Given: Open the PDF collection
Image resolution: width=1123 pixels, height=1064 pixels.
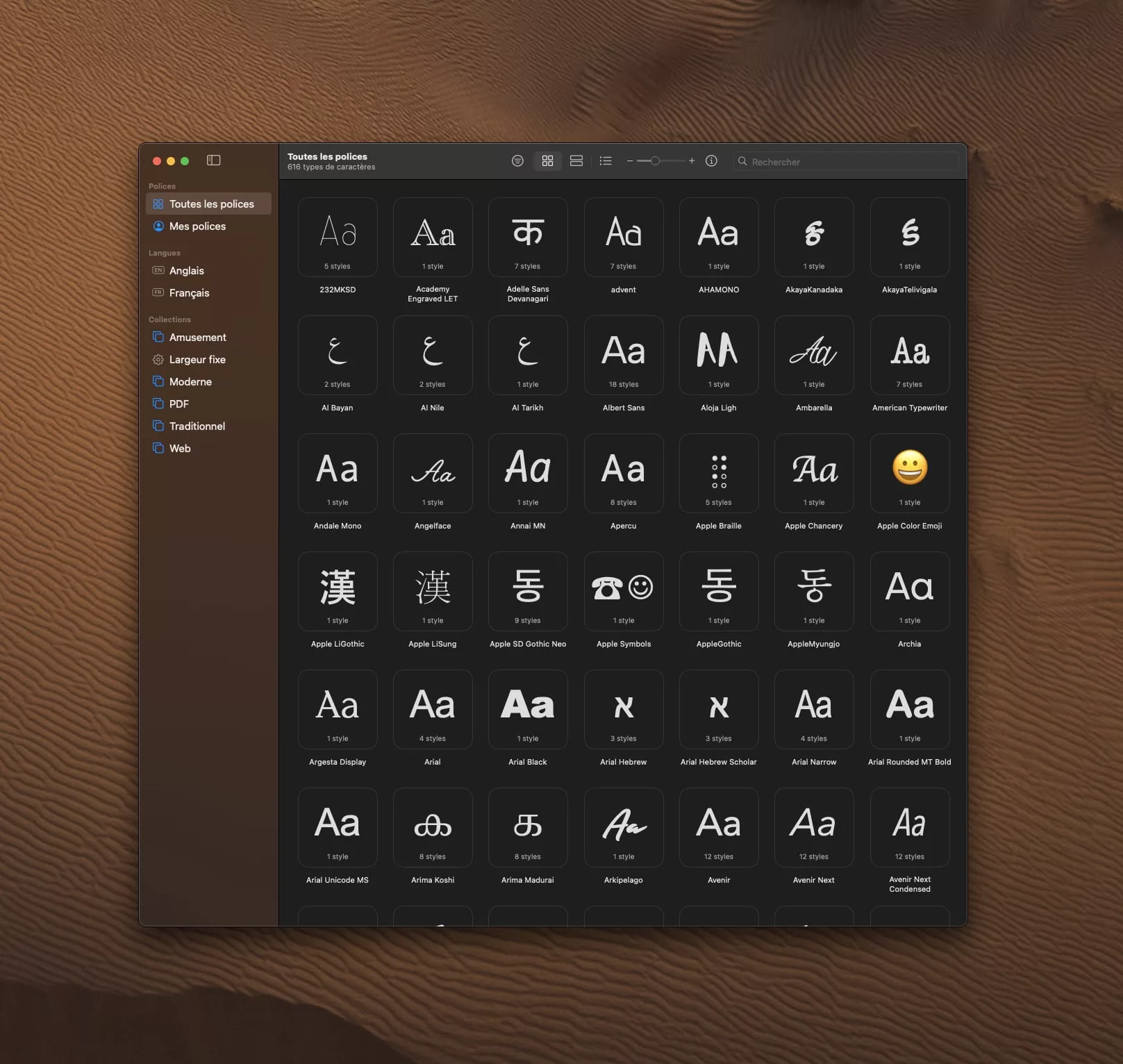Looking at the screenshot, I should tap(208, 404).
